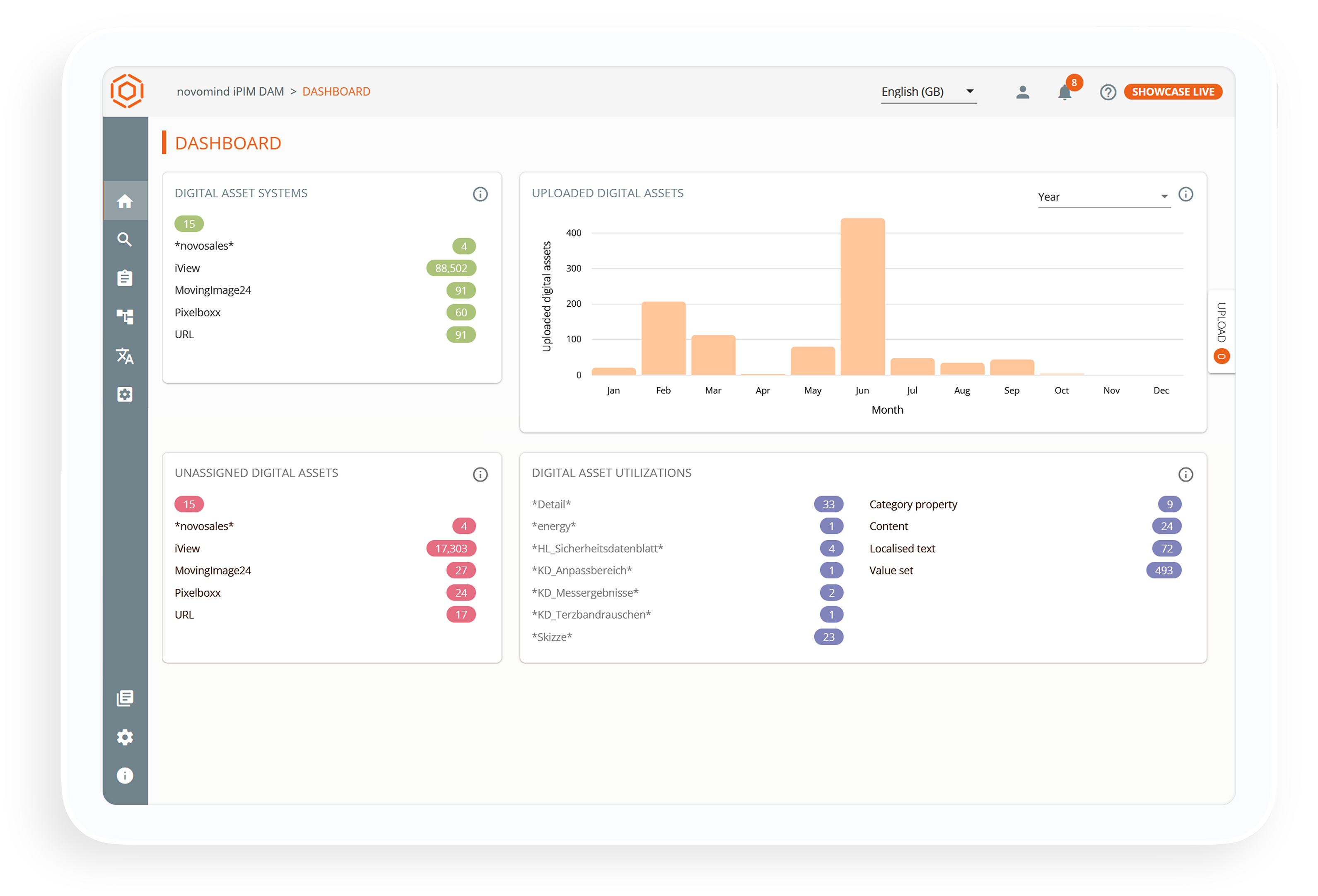
Task: Click the clipboard tasks sidebar icon
Action: click(x=125, y=278)
